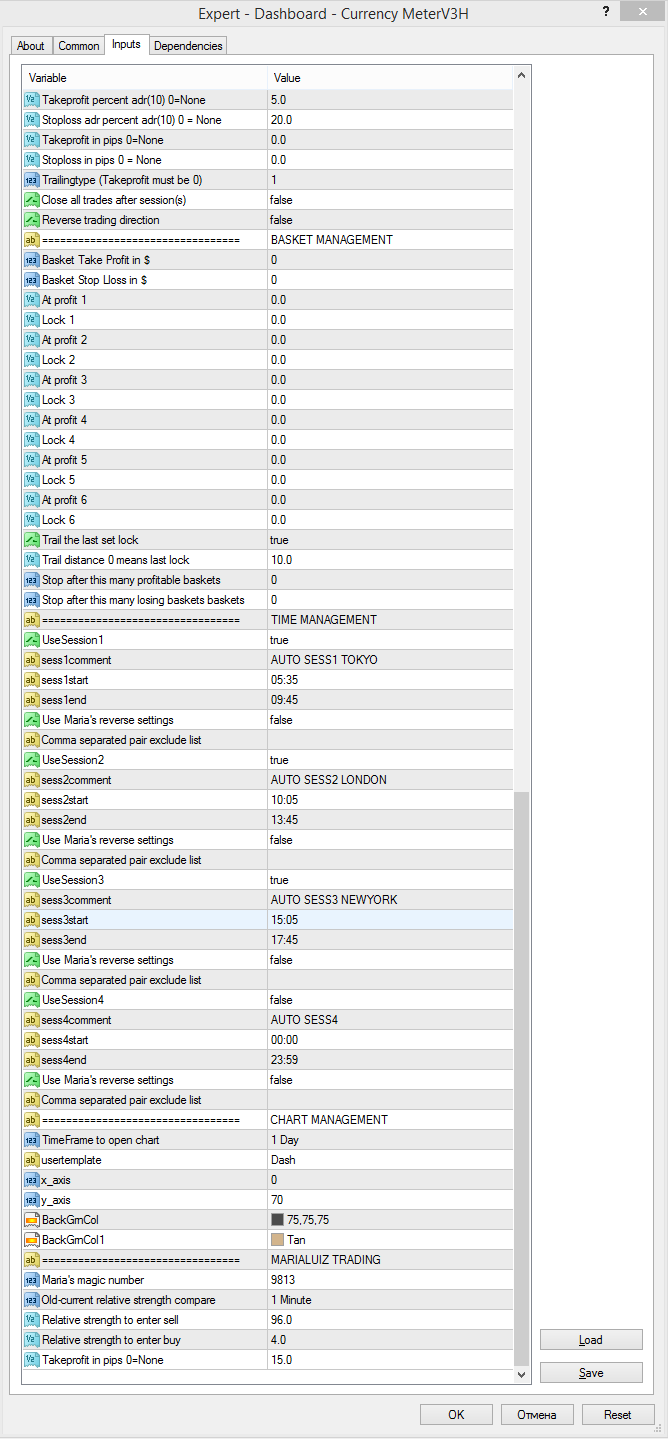
Task: Click the OK button
Action: click(x=456, y=1415)
